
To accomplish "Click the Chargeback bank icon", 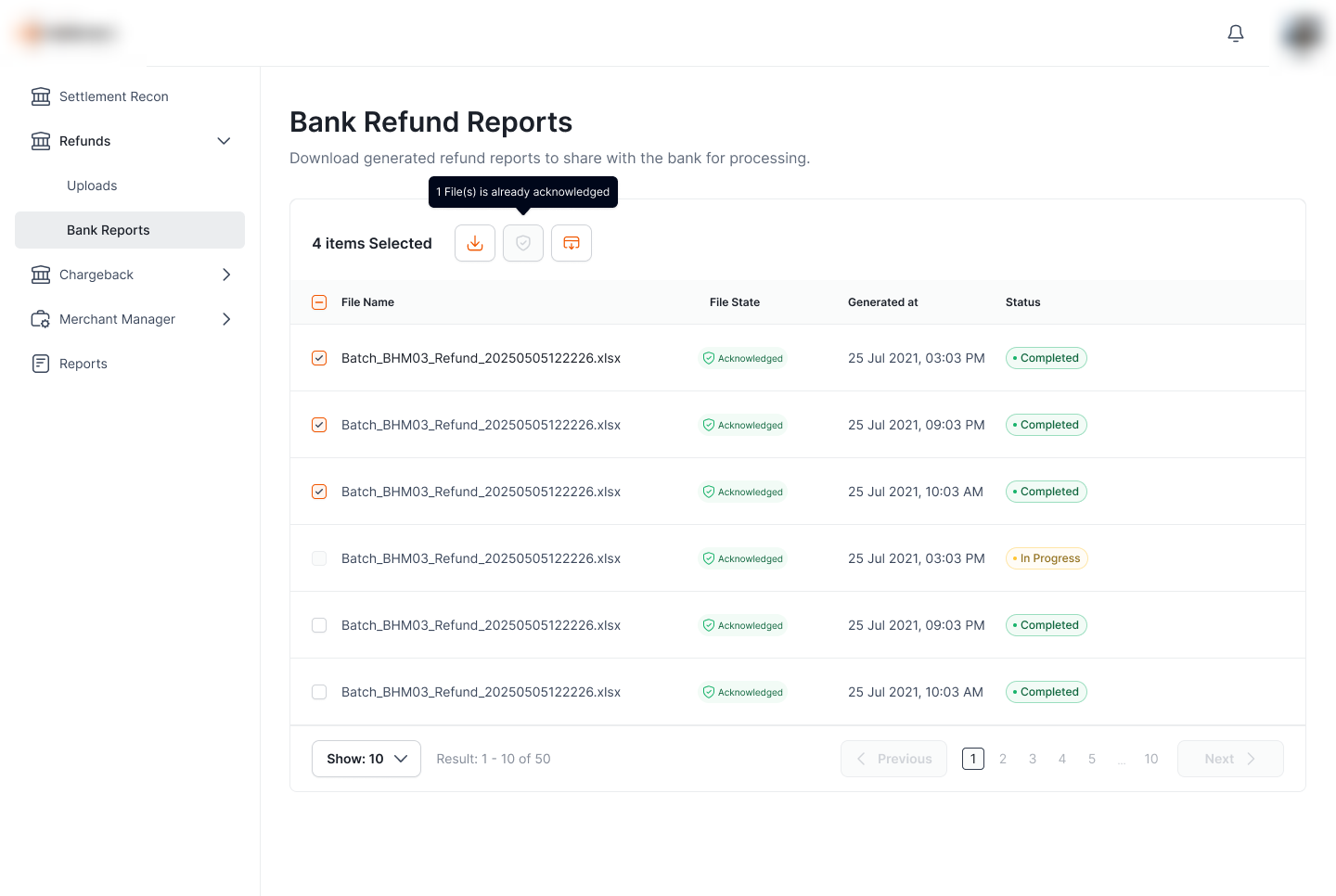I will point(41,275).
